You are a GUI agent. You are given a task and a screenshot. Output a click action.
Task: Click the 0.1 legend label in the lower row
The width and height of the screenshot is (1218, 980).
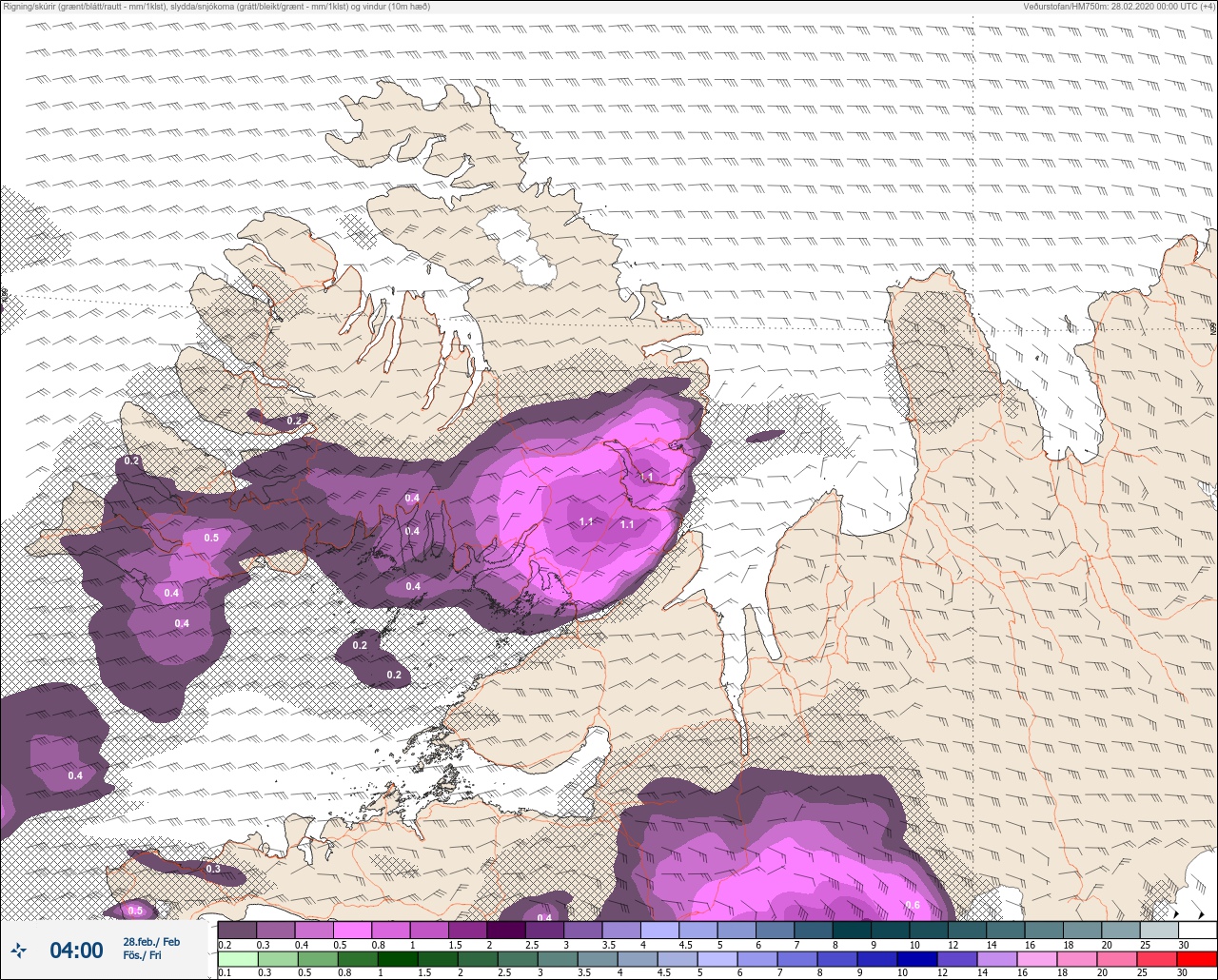pyautogui.click(x=225, y=973)
